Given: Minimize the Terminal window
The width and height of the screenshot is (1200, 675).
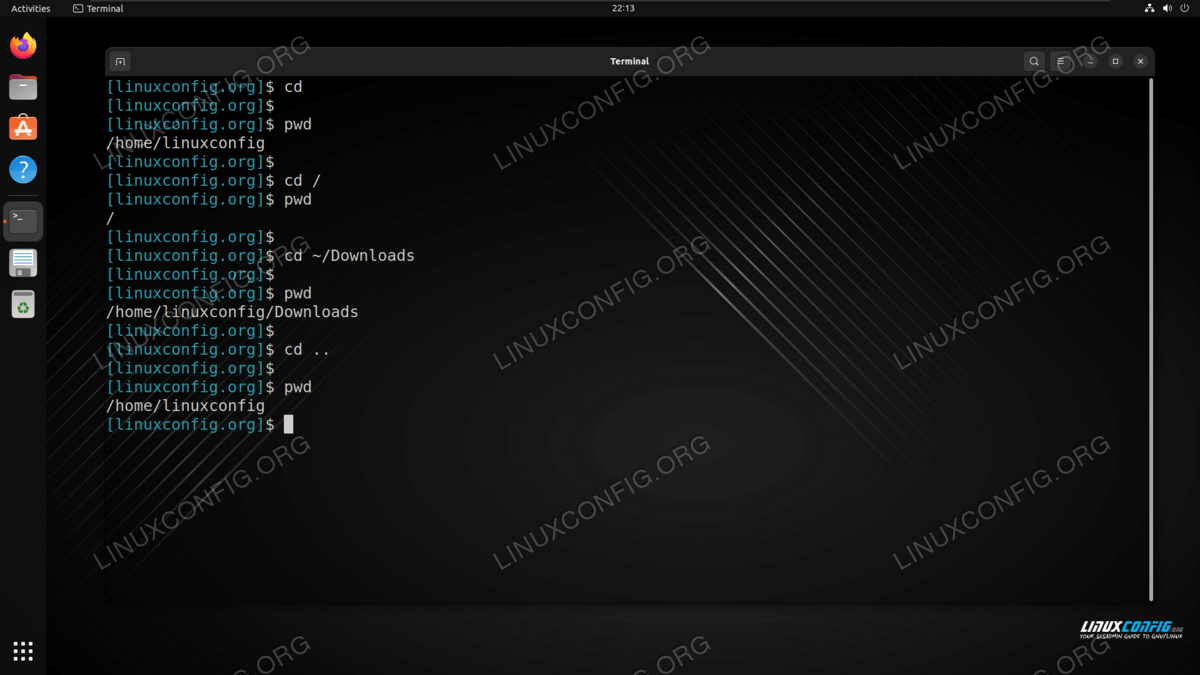Looking at the screenshot, I should (x=1090, y=61).
